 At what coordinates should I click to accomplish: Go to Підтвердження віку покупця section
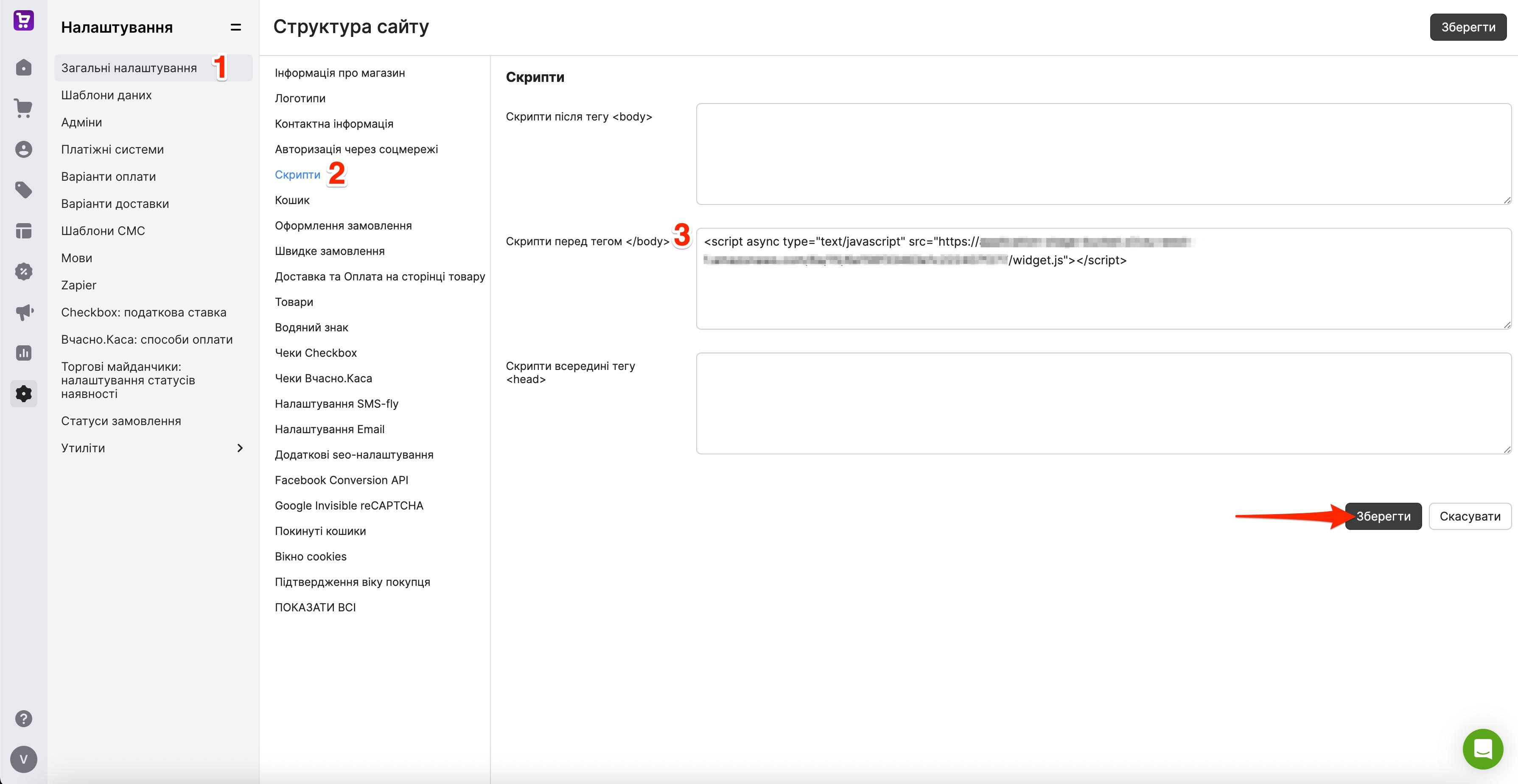click(353, 582)
